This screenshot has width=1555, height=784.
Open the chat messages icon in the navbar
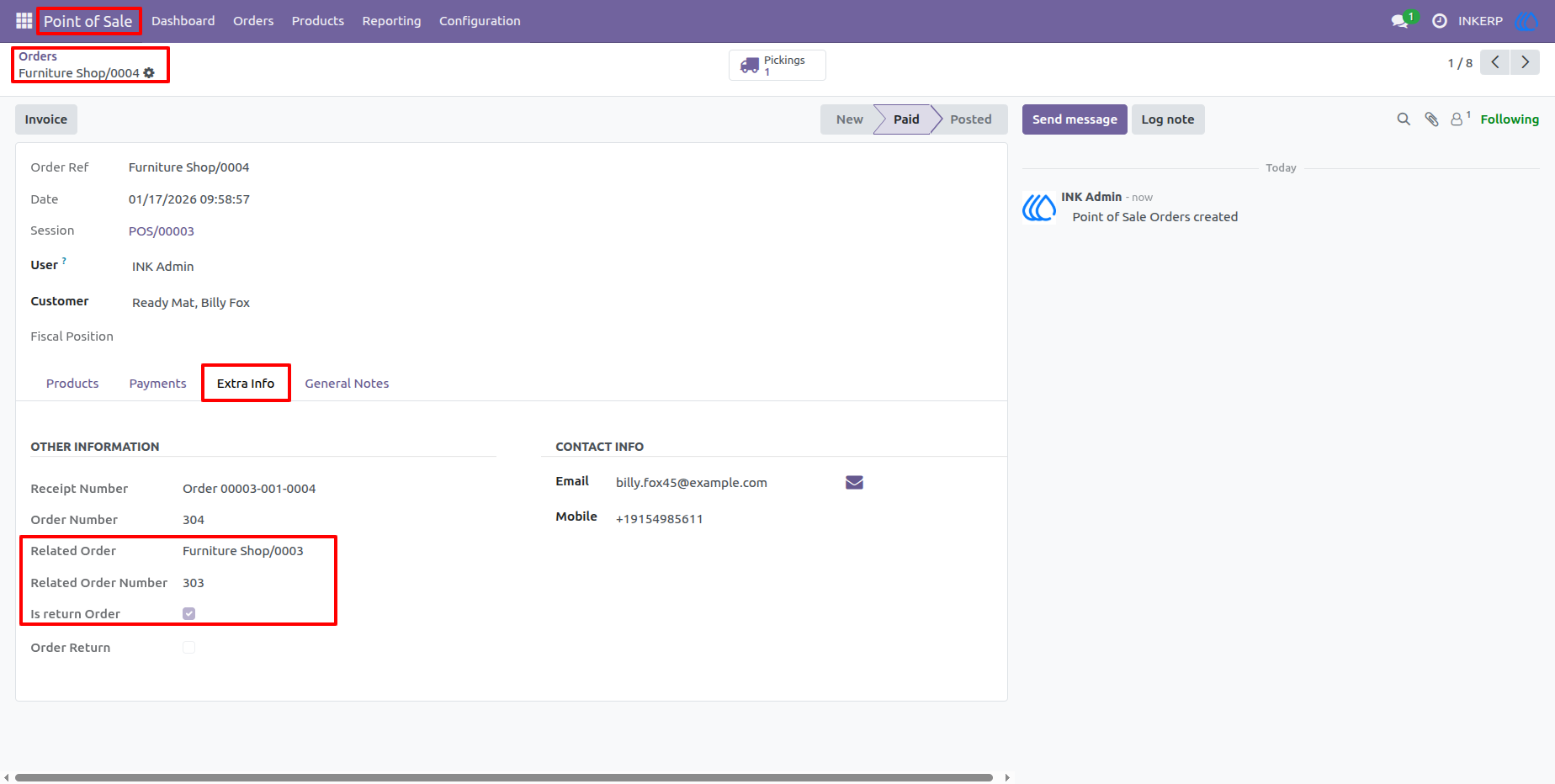1400,21
